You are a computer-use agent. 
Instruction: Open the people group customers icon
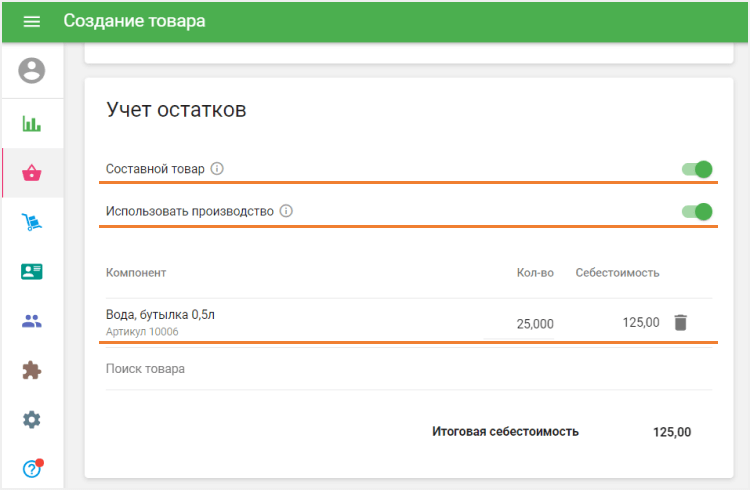pos(32,321)
